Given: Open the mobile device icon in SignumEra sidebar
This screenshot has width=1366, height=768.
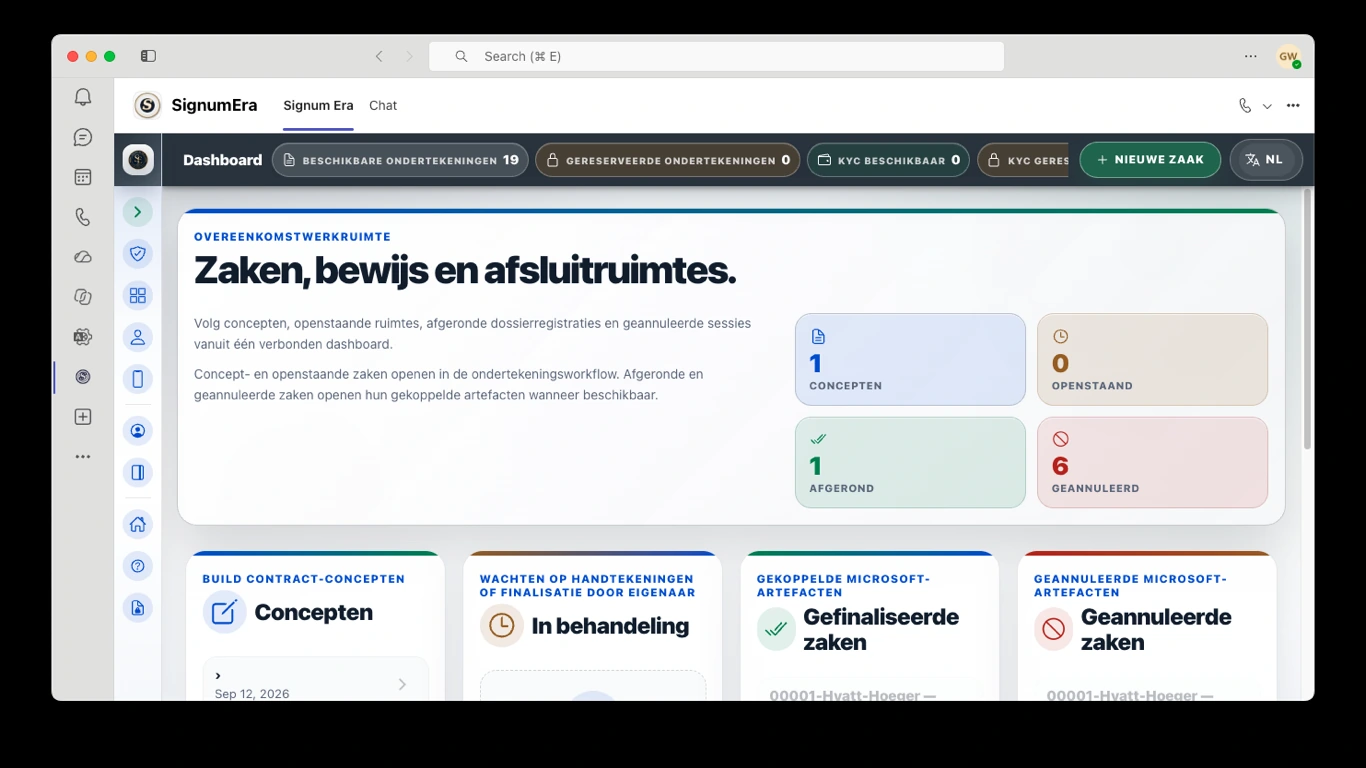Looking at the screenshot, I should [138, 379].
